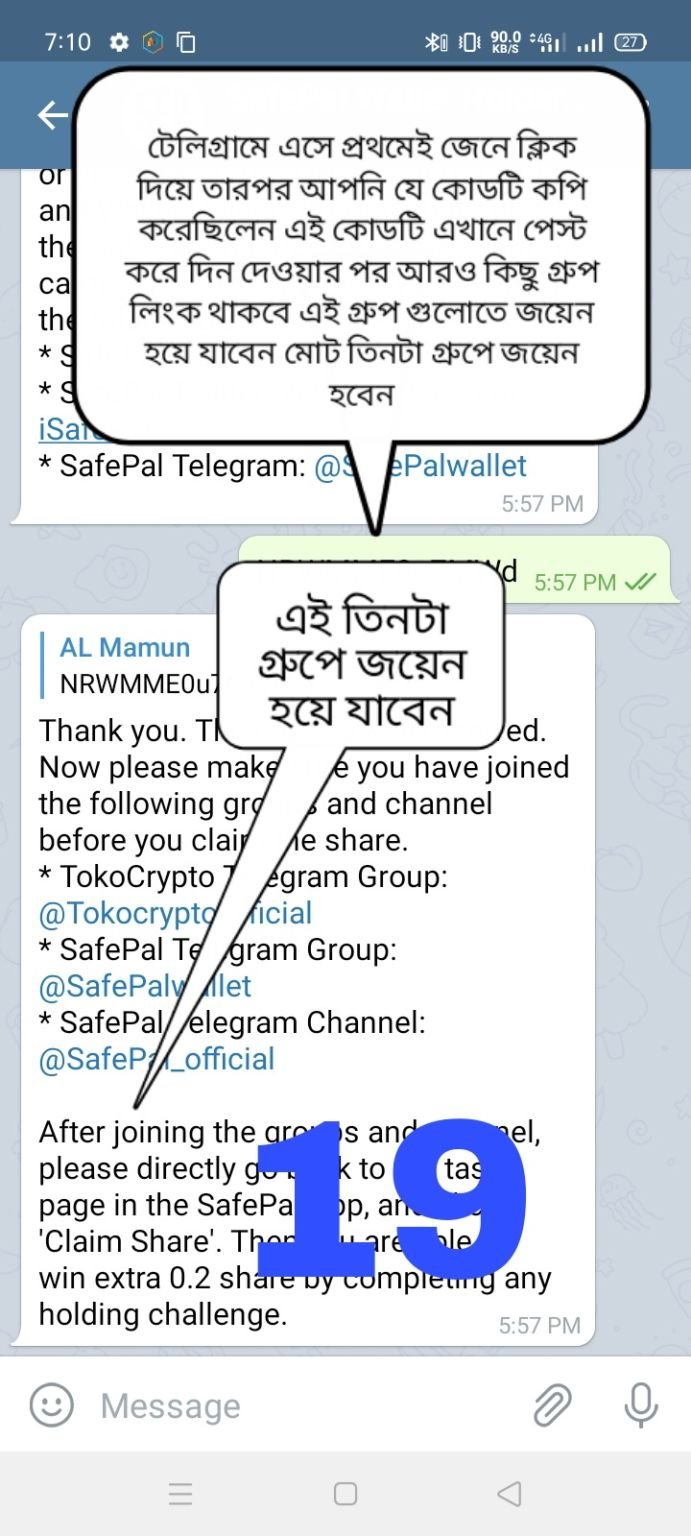Screen dimensions: 691x1536
Task: Open the @SafePalwallet group link
Action: click(x=145, y=986)
